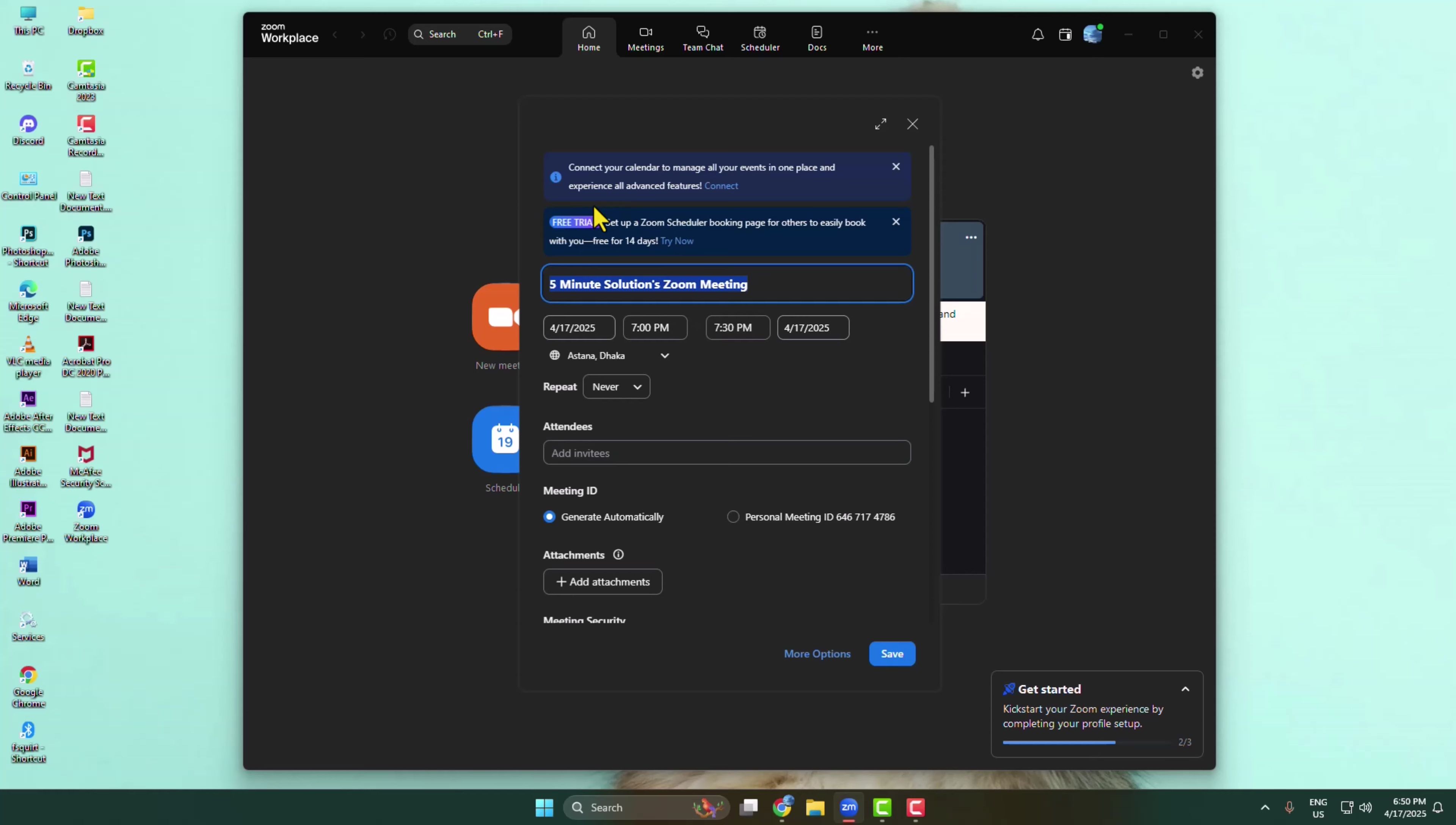Select Personal Meeting ID option

click(x=733, y=517)
